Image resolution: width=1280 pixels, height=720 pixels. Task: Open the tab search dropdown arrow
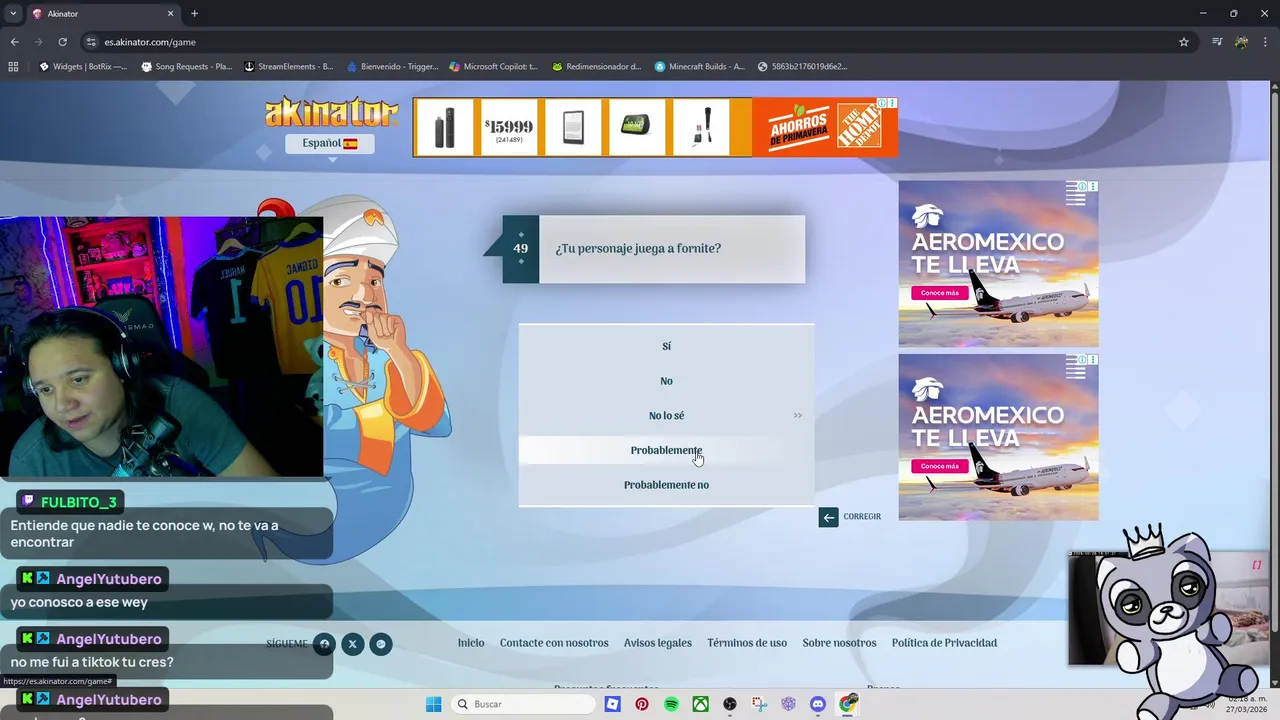click(12, 14)
